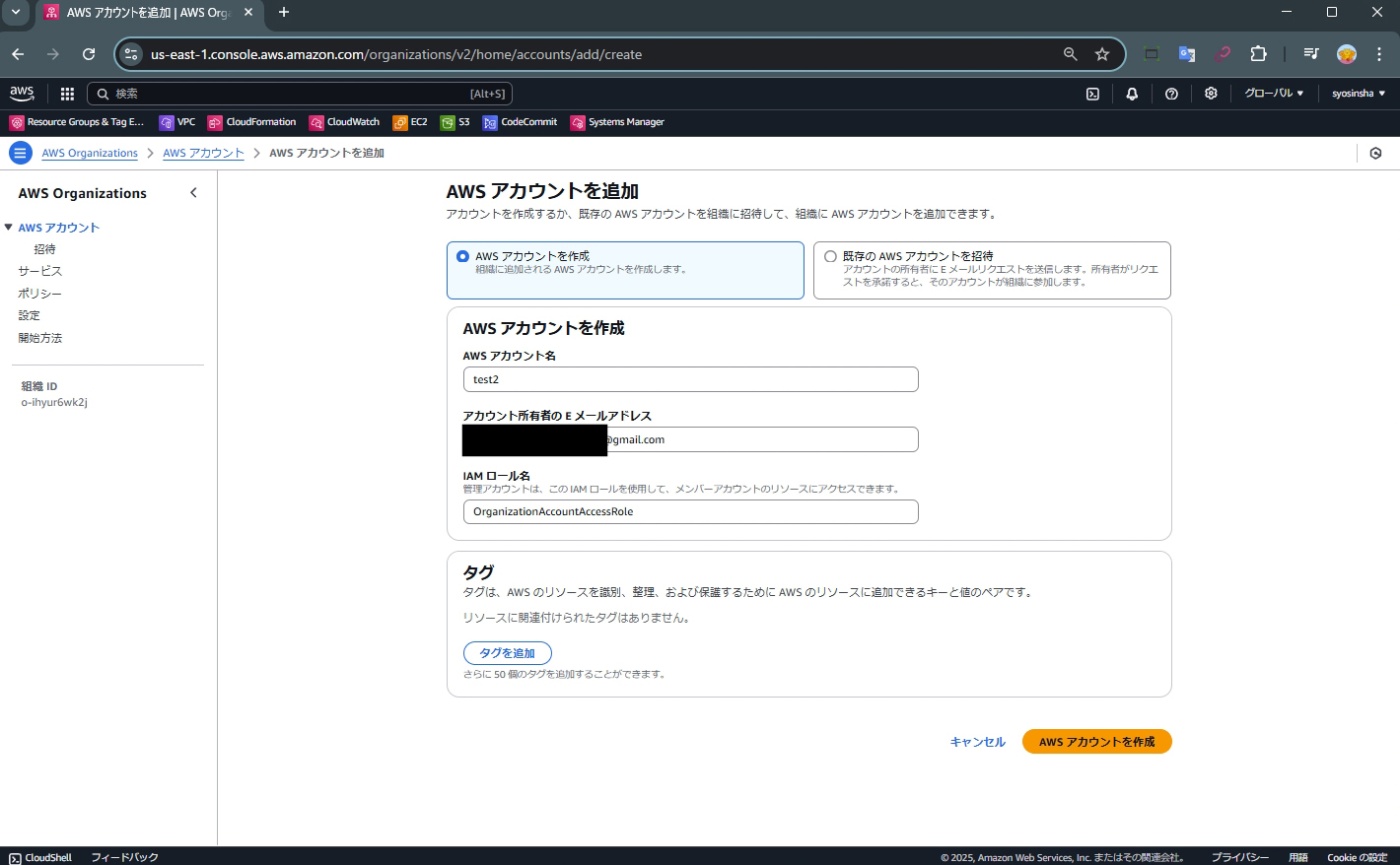This screenshot has width=1400, height=865.
Task: Bookmark this page with the star
Action: 1102,54
